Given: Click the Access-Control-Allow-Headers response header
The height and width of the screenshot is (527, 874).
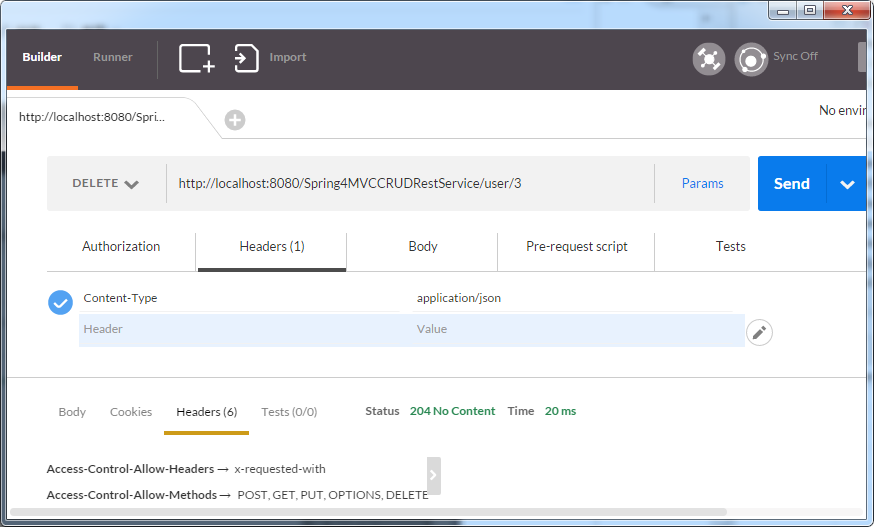Looking at the screenshot, I should click(x=130, y=469).
